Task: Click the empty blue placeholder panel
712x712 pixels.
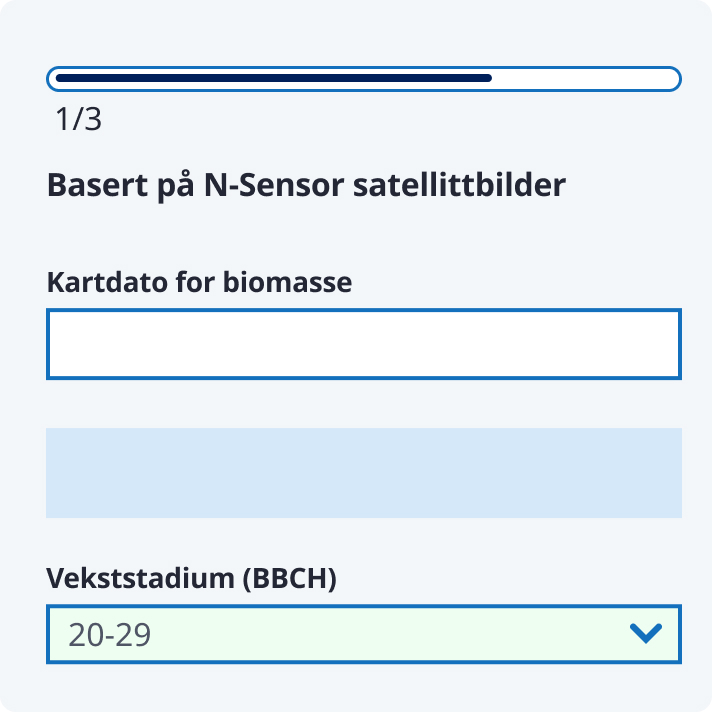Action: click(x=363, y=473)
